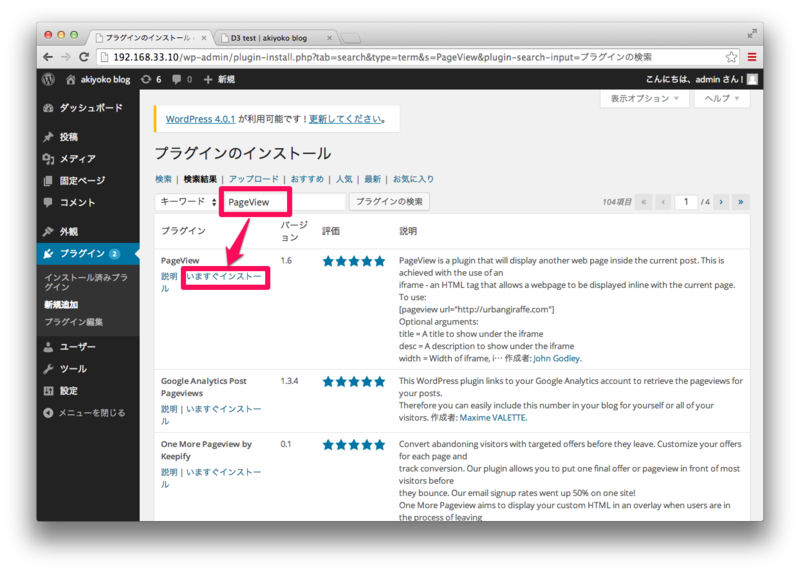Reload the page with refresh icon
The height and width of the screenshot is (572, 800).
tap(84, 57)
